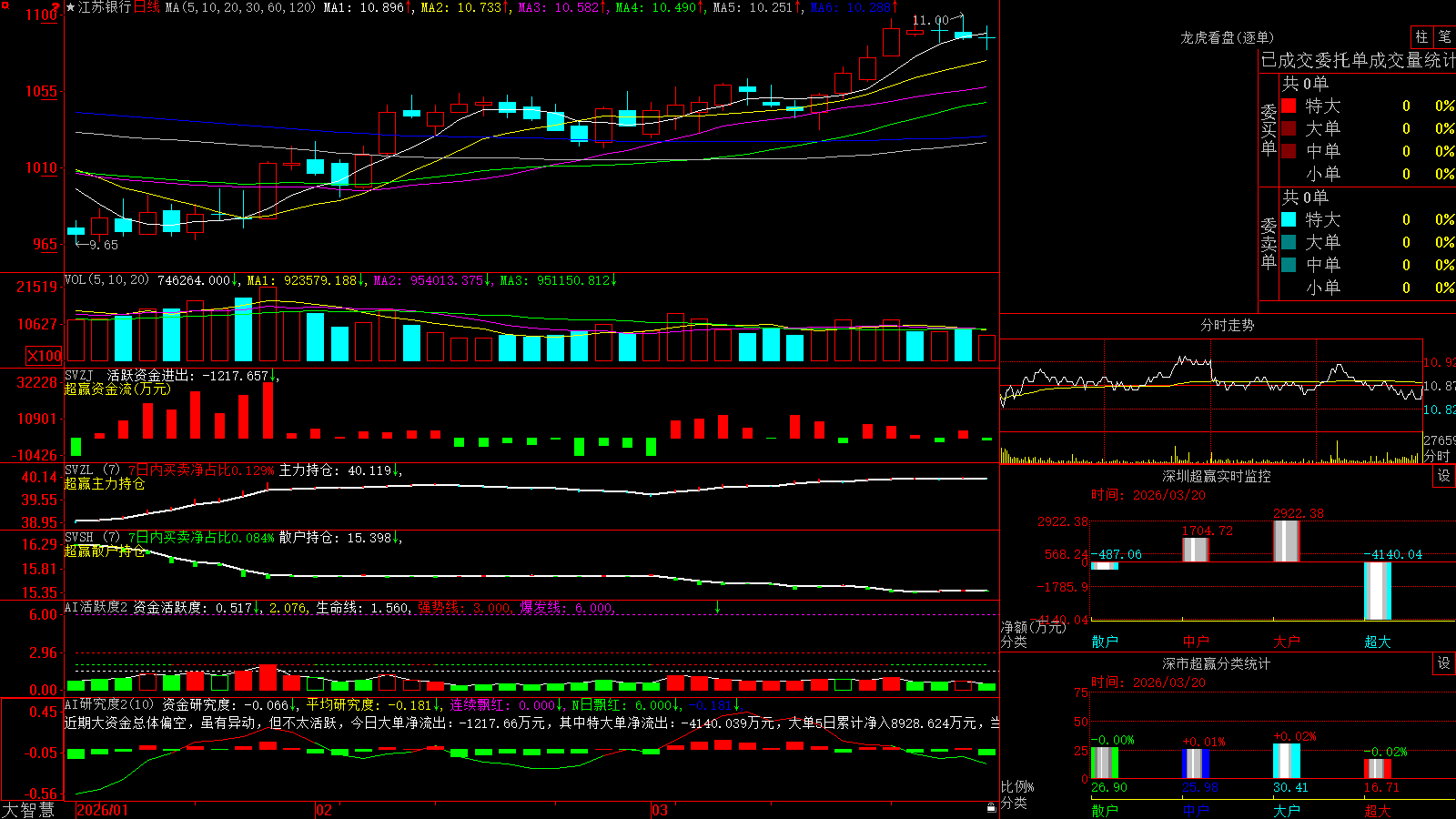Viewport: 1456px width, 819px height.
Task: Click the bright red 特大 buy-order swatch
Action: pyautogui.click(x=1289, y=106)
